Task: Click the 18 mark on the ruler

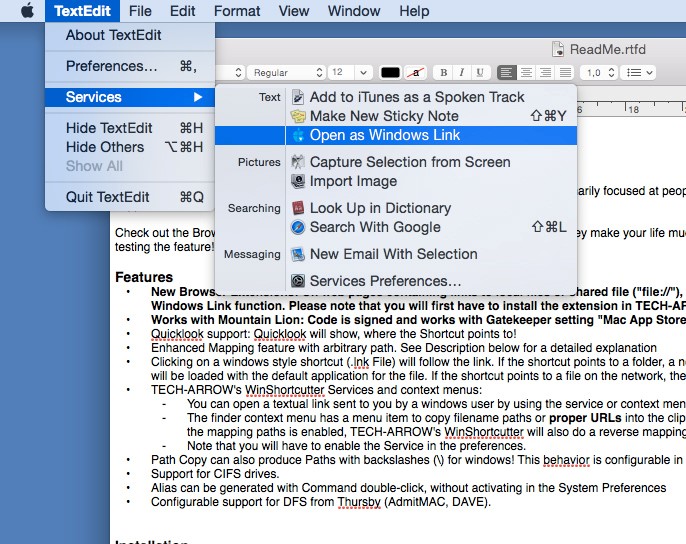Action: (x=633, y=109)
